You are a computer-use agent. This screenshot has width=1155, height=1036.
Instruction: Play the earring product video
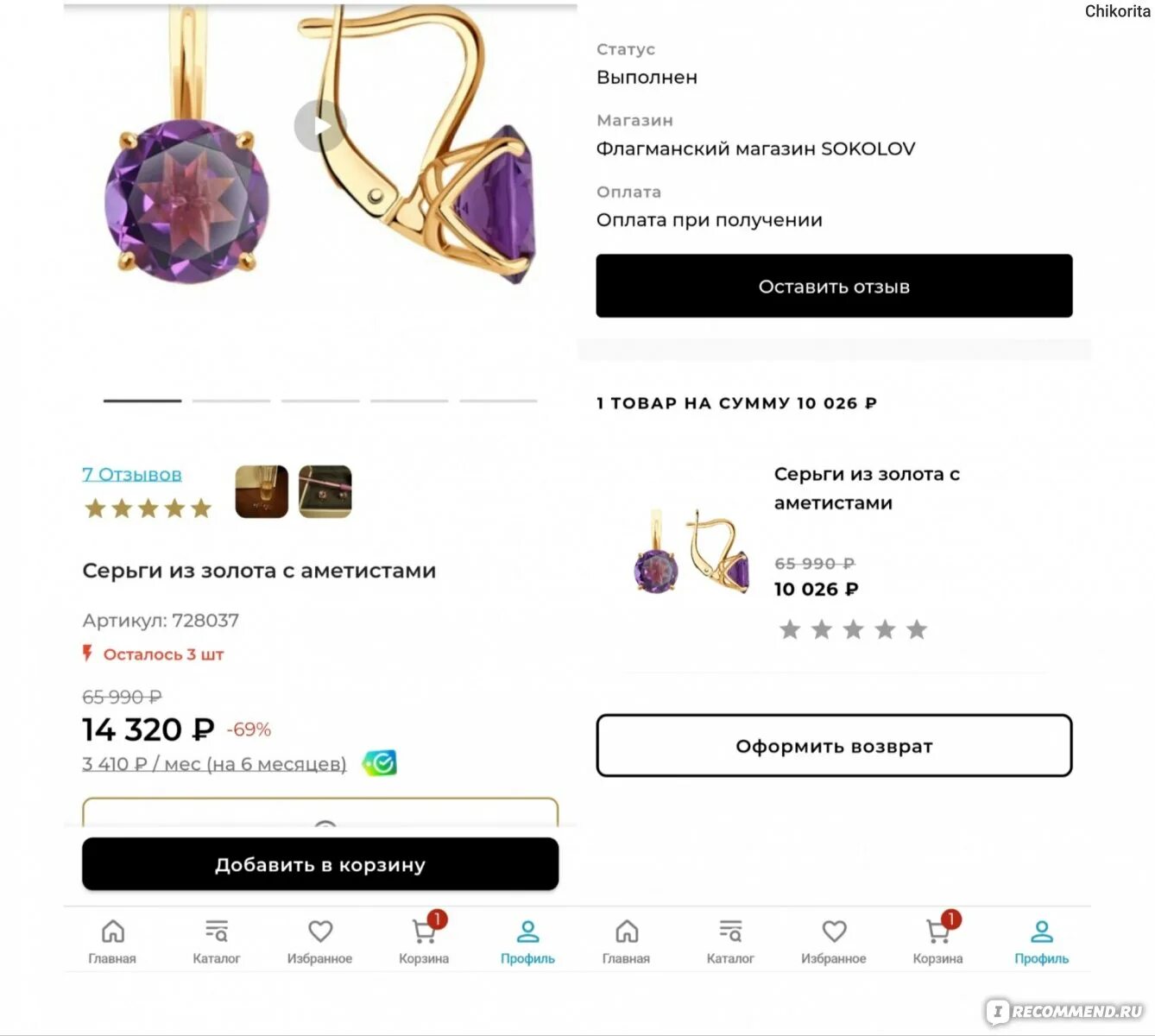tap(319, 126)
